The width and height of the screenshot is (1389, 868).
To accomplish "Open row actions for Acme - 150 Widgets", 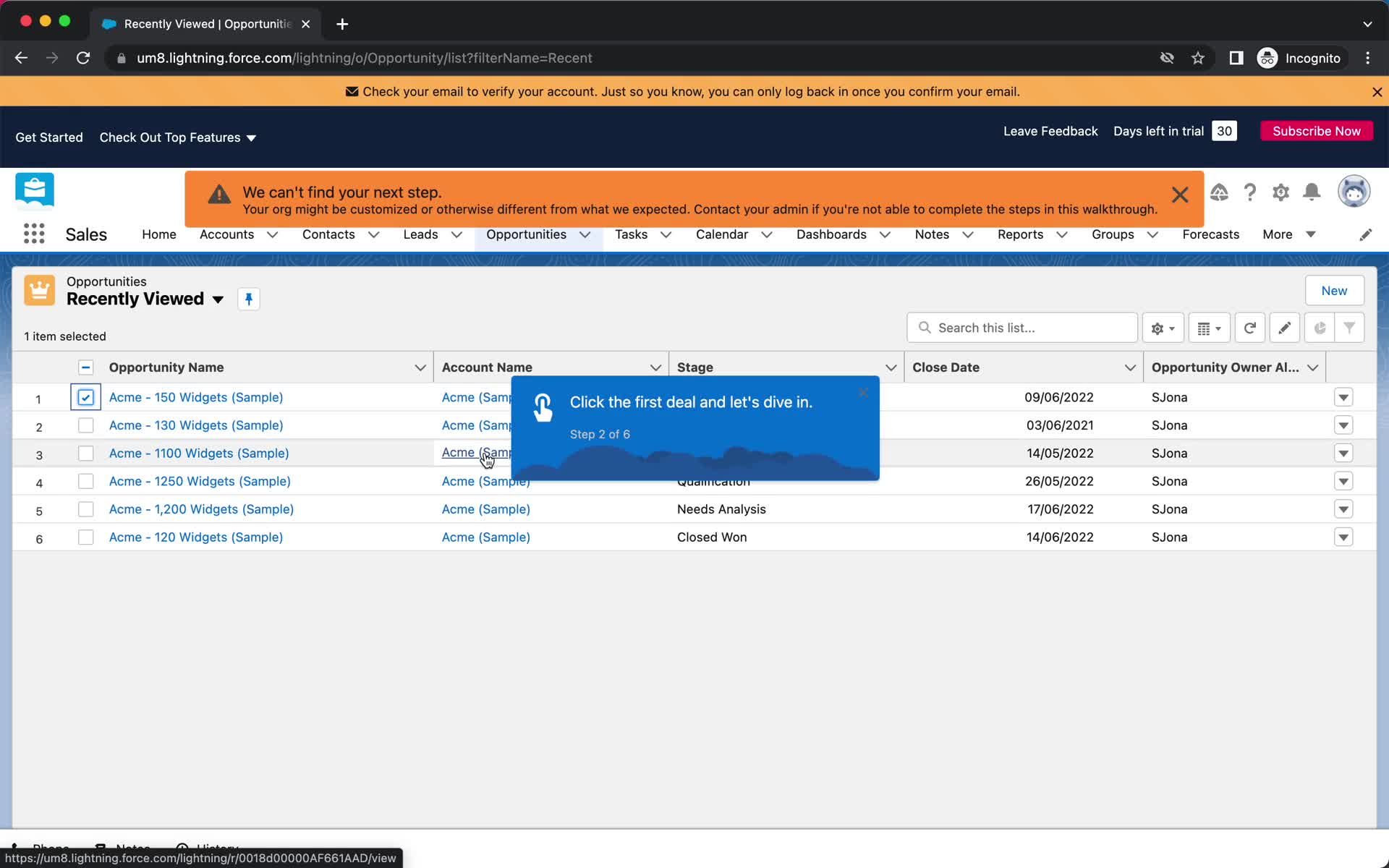I will 1343,397.
